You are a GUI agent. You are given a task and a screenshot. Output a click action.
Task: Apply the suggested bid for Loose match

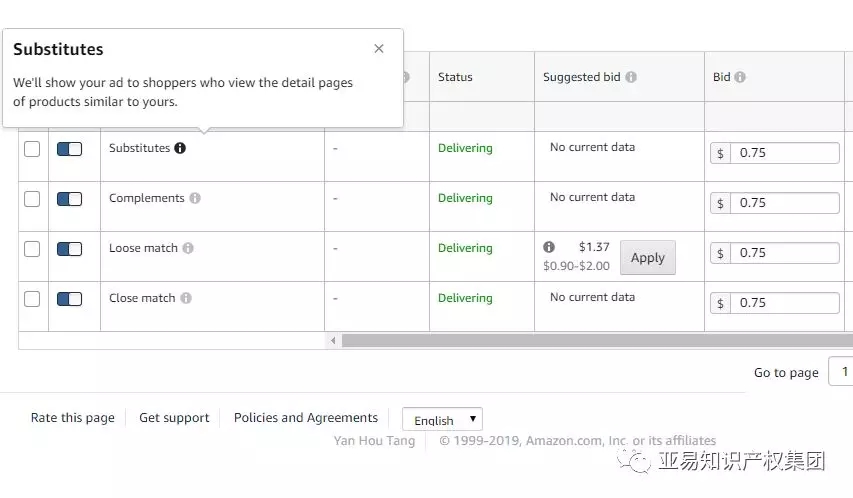(x=647, y=258)
